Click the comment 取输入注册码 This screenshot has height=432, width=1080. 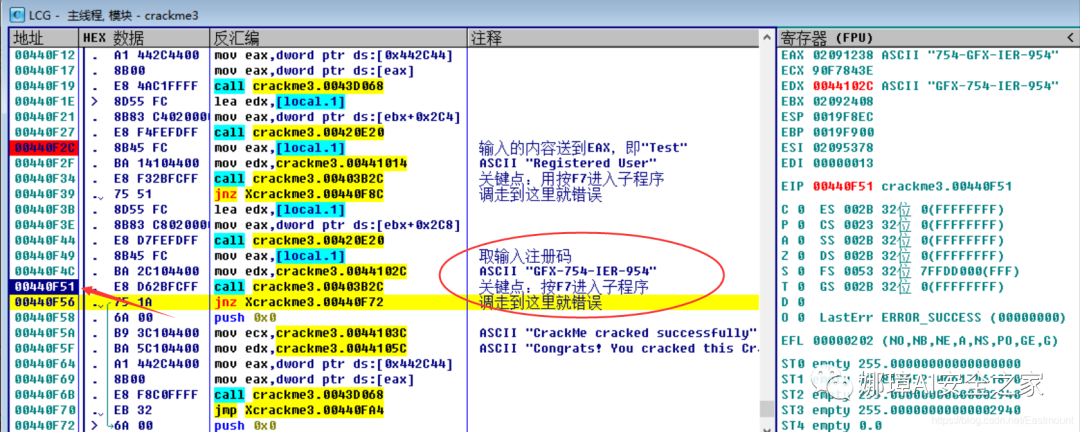525,256
